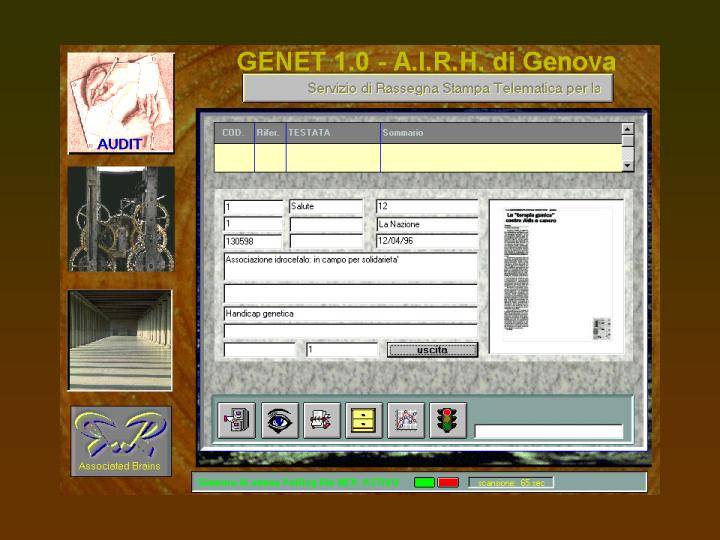Select the TESTATA column header
Screen dimensions: 720x540
tap(333, 133)
